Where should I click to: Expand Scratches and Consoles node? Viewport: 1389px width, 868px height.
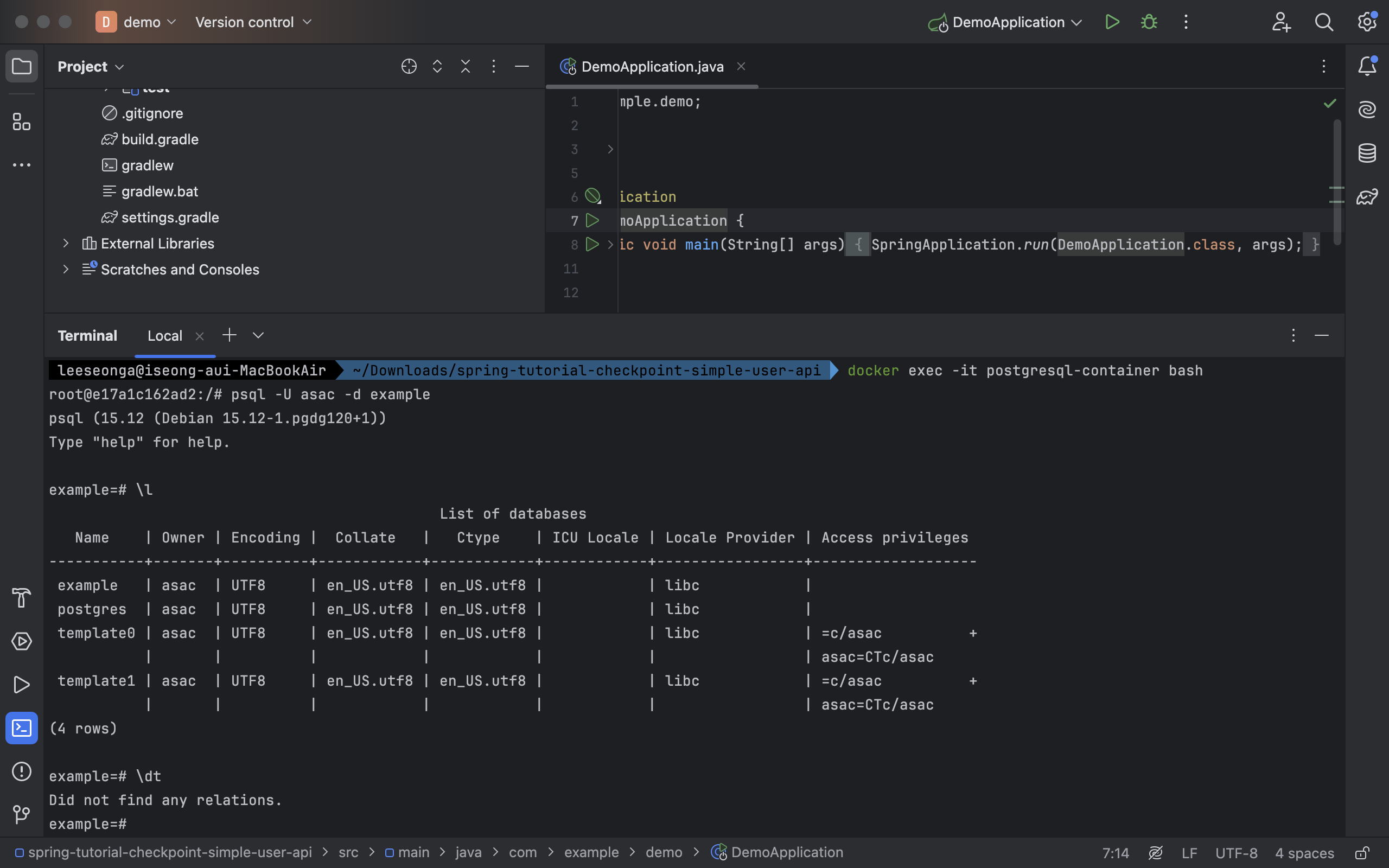click(66, 269)
